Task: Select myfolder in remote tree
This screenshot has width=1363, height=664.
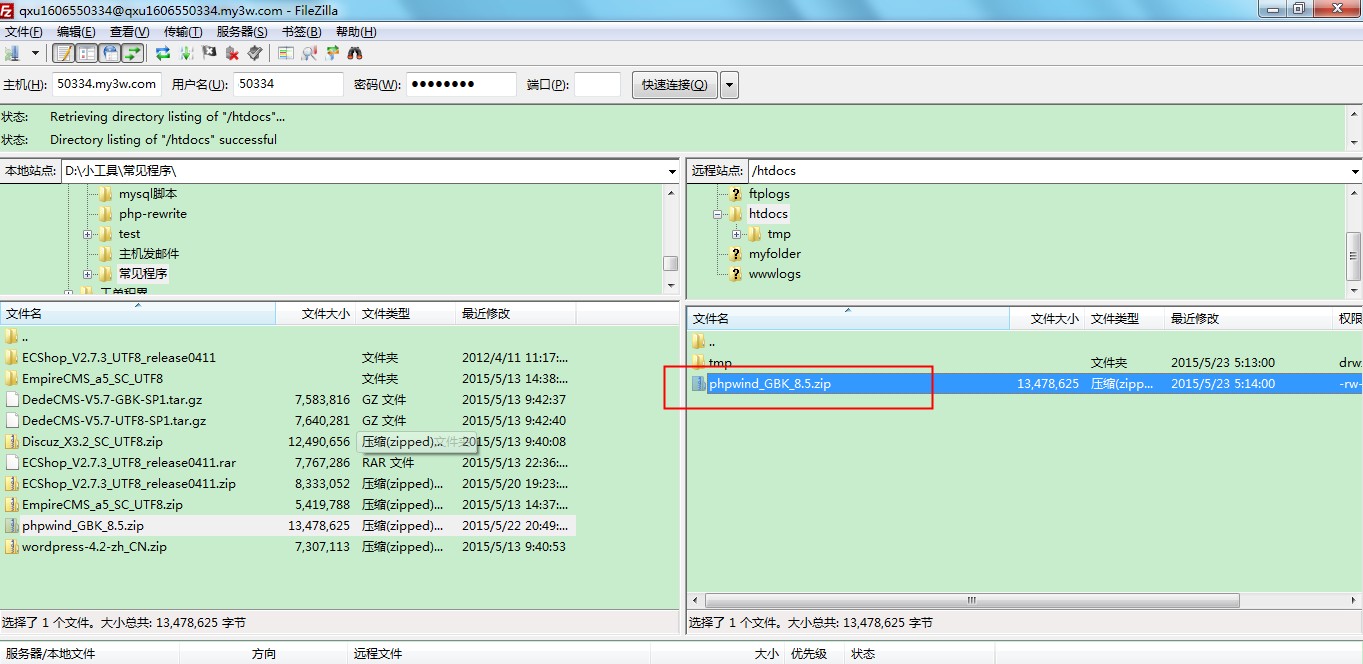Action: [774, 254]
